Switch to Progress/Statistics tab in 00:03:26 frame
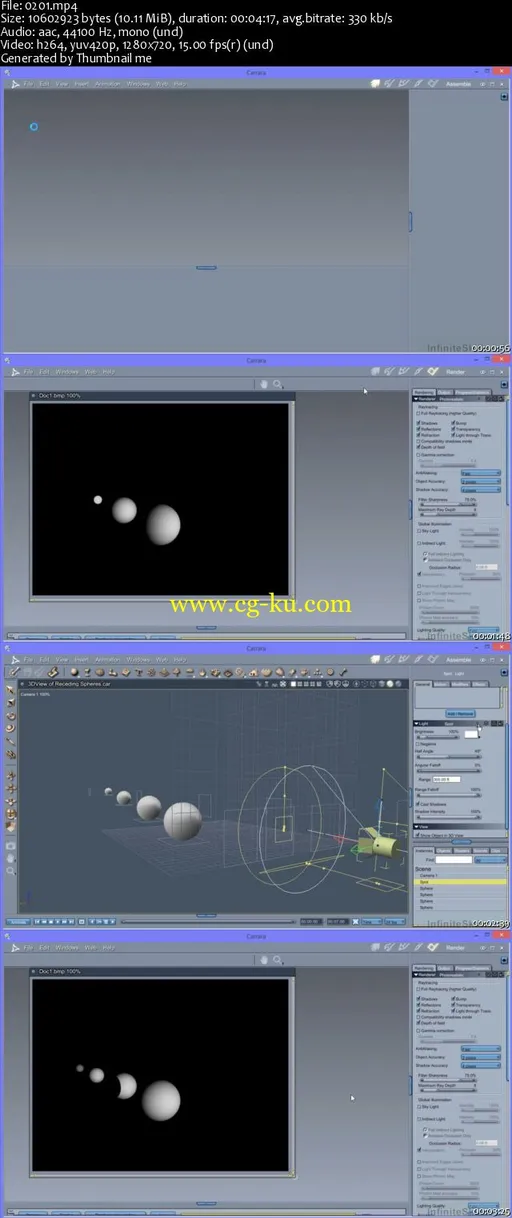Viewport: 512px width, 1218px height. [x=472, y=966]
